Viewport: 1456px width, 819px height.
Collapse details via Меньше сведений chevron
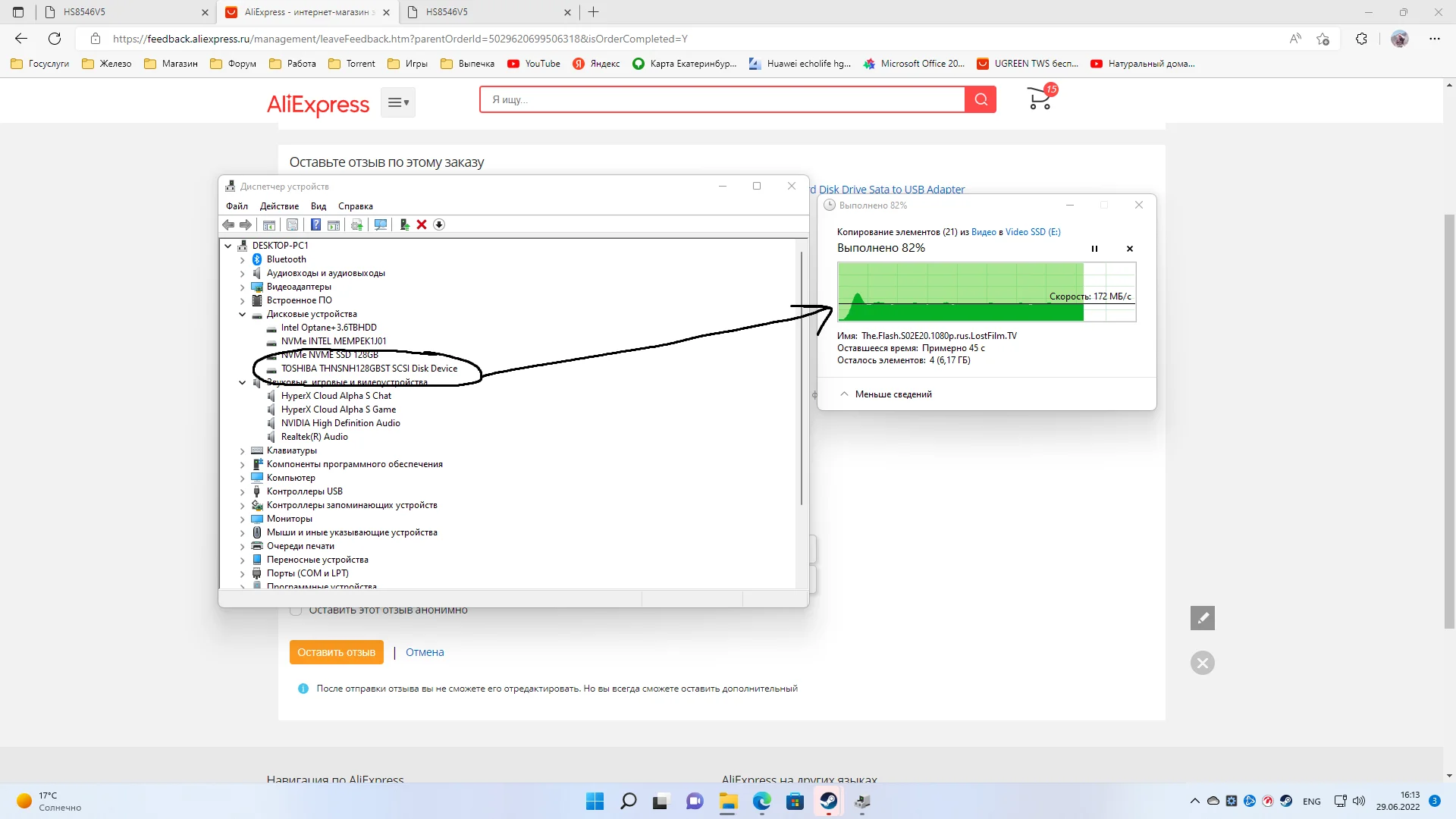[x=844, y=394]
